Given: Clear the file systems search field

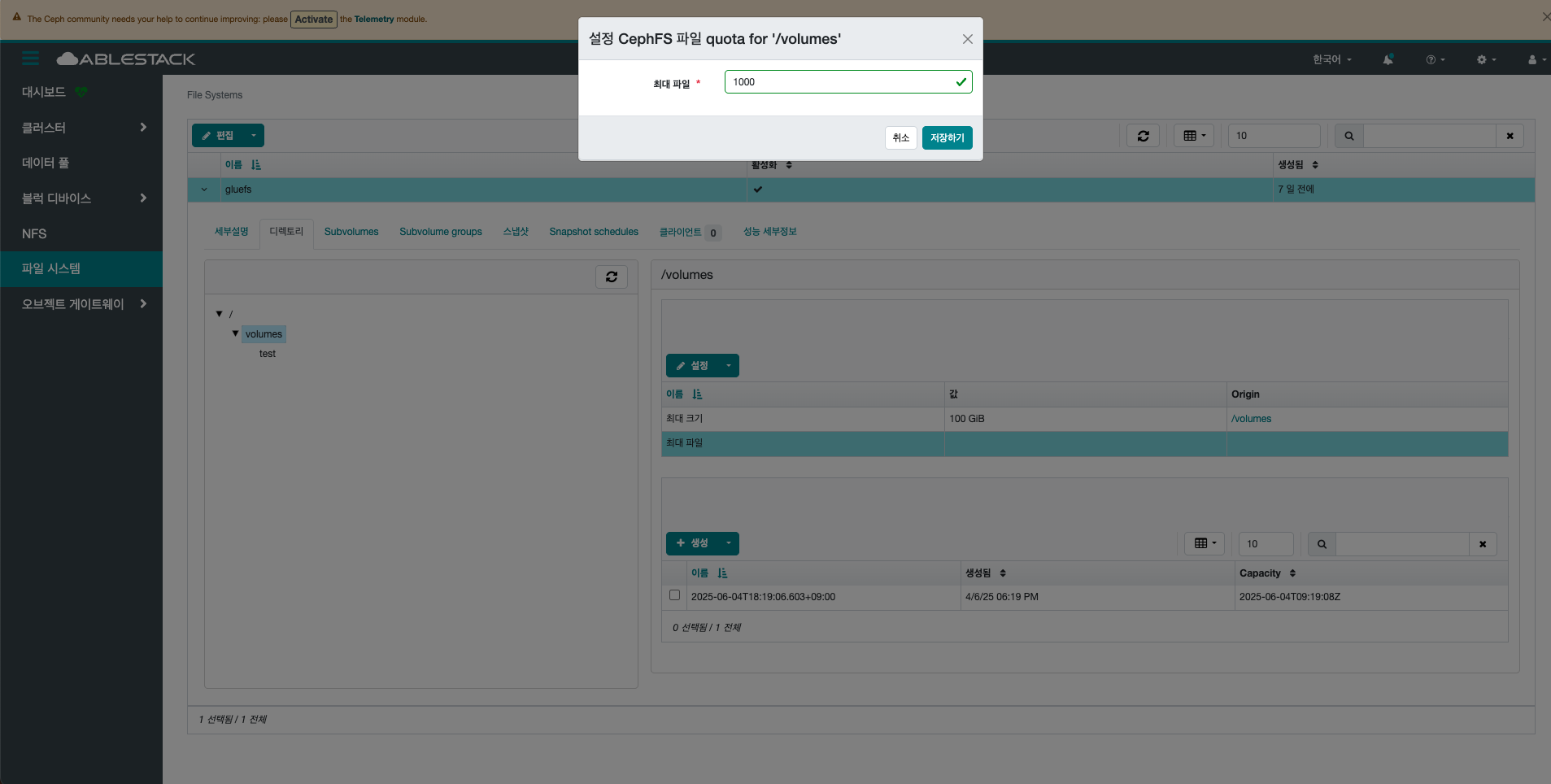Looking at the screenshot, I should (1510, 136).
